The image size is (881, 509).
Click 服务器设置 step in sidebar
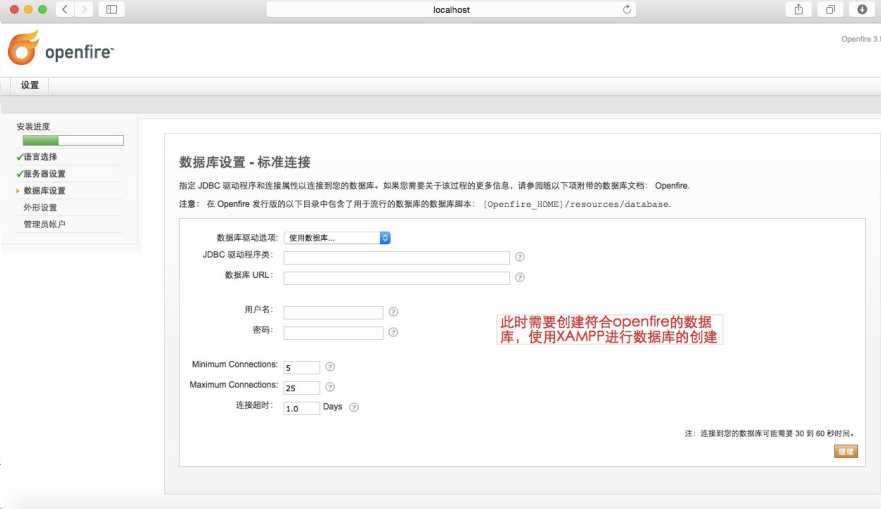[44, 174]
